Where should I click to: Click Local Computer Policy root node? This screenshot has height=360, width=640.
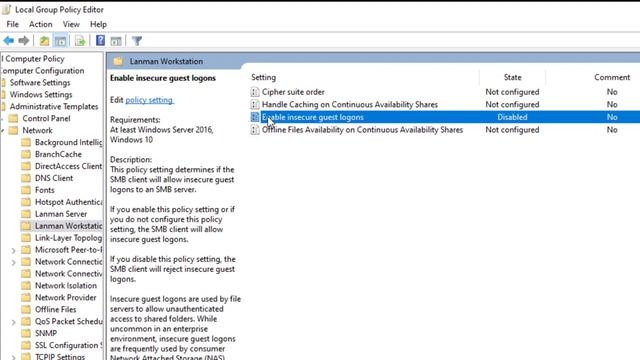click(33, 59)
